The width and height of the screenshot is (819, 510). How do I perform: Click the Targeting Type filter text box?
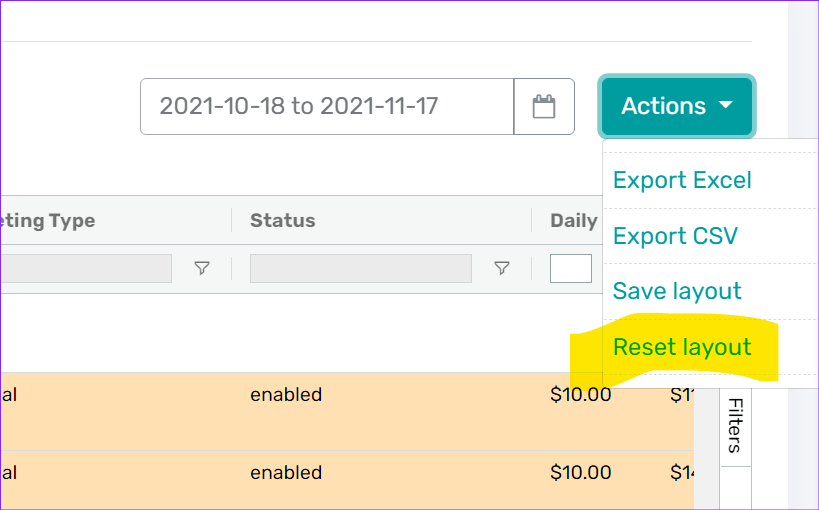(86, 269)
